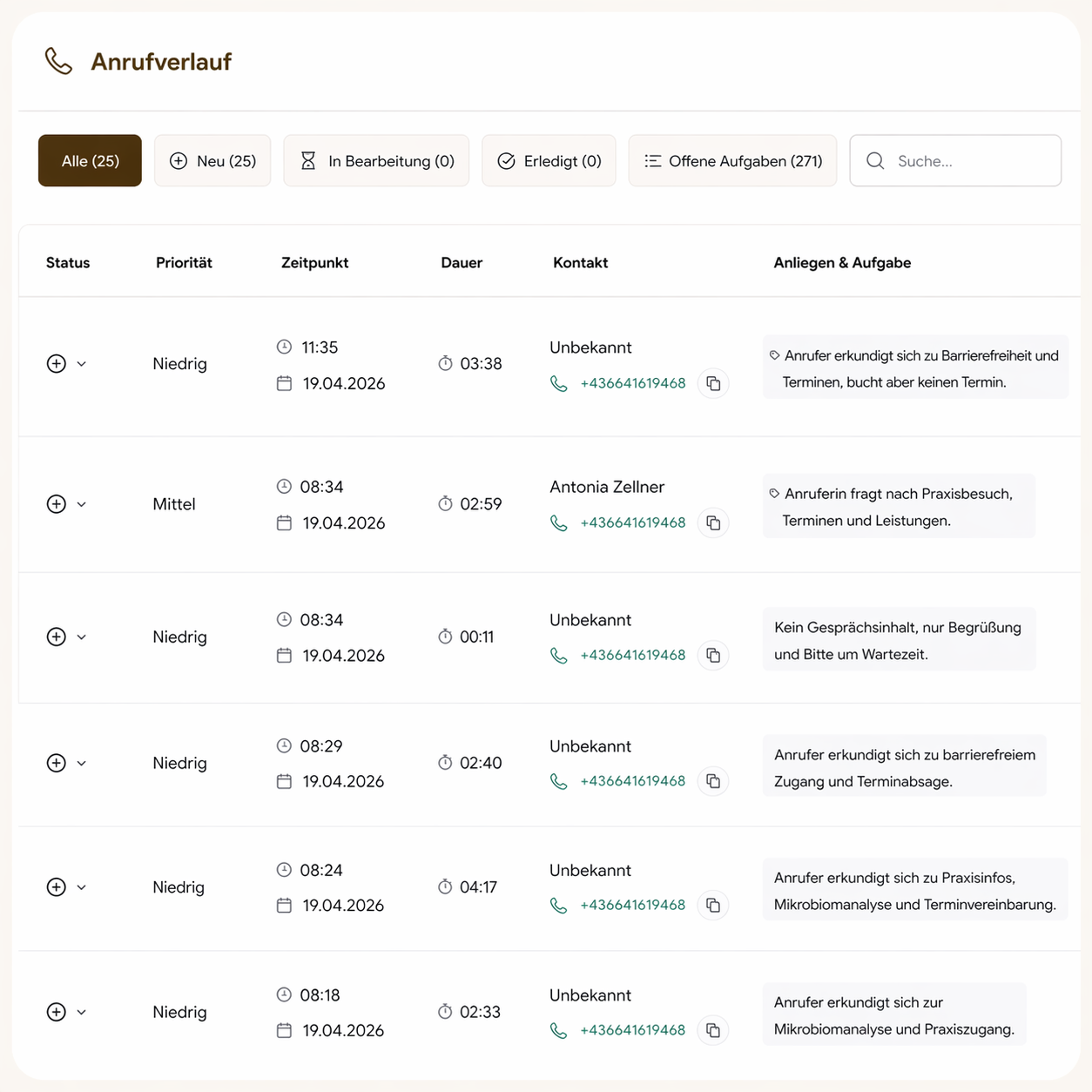Viewport: 1092px width, 1092px height.
Task: Click the Anliegen & Aufgabe column header
Action: [x=842, y=263]
